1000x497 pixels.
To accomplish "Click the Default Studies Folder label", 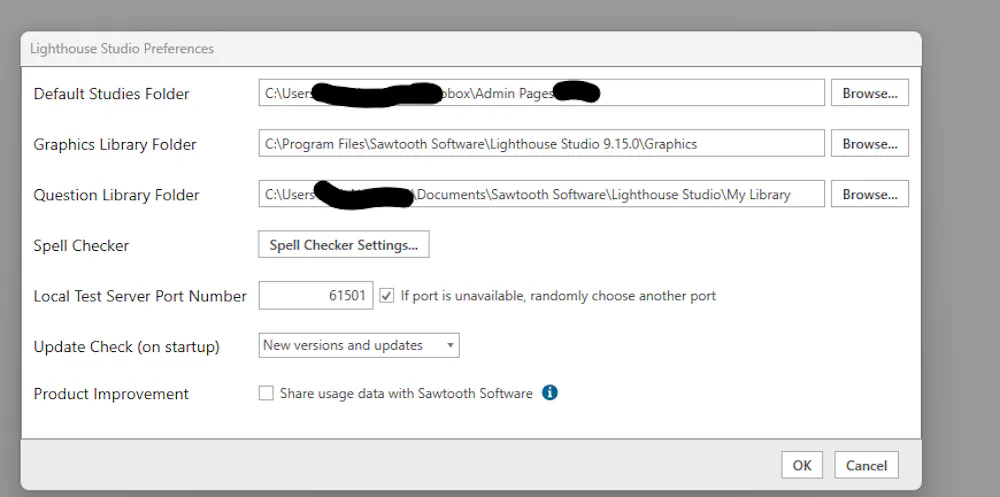I will (x=112, y=94).
